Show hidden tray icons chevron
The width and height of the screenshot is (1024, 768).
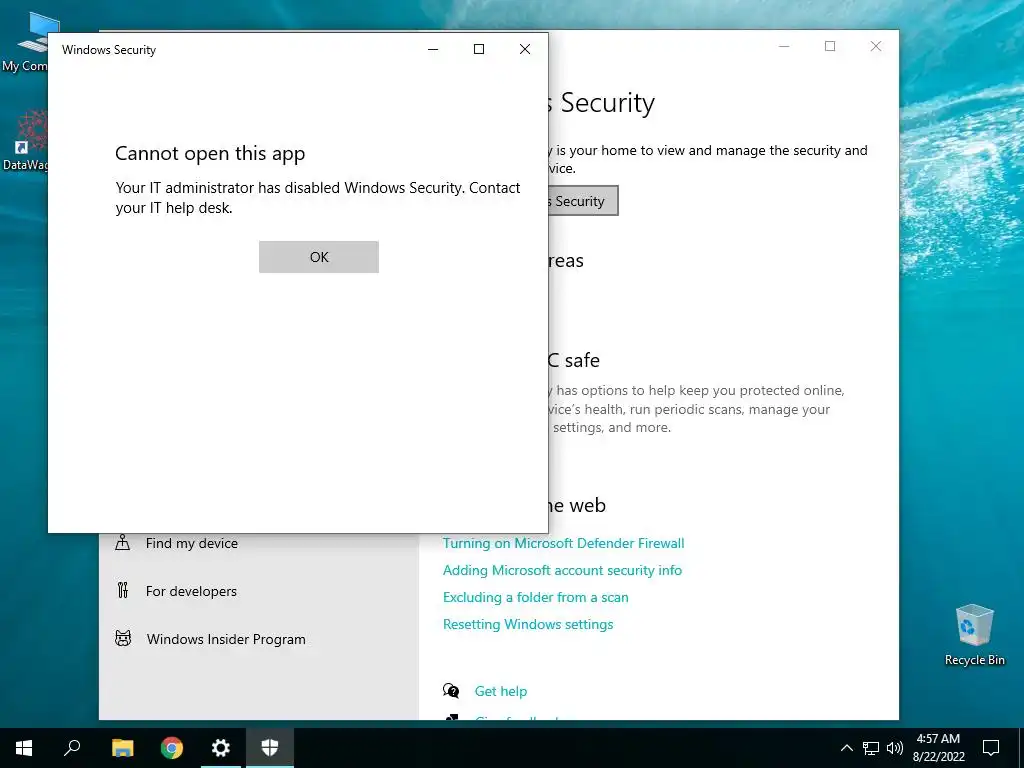pos(846,748)
